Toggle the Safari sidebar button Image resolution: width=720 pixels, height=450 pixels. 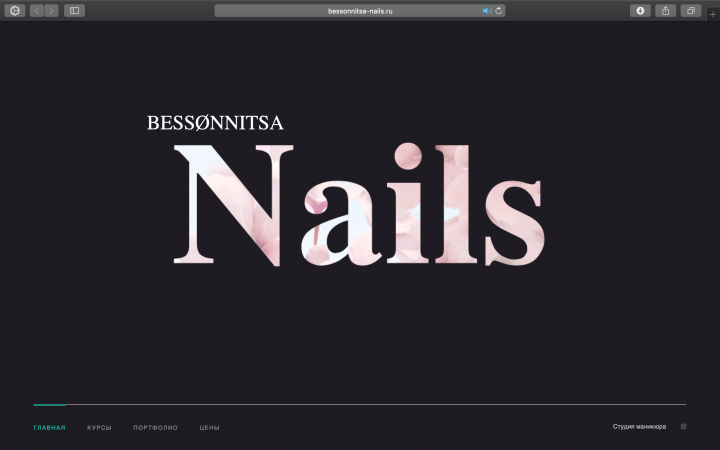74,11
